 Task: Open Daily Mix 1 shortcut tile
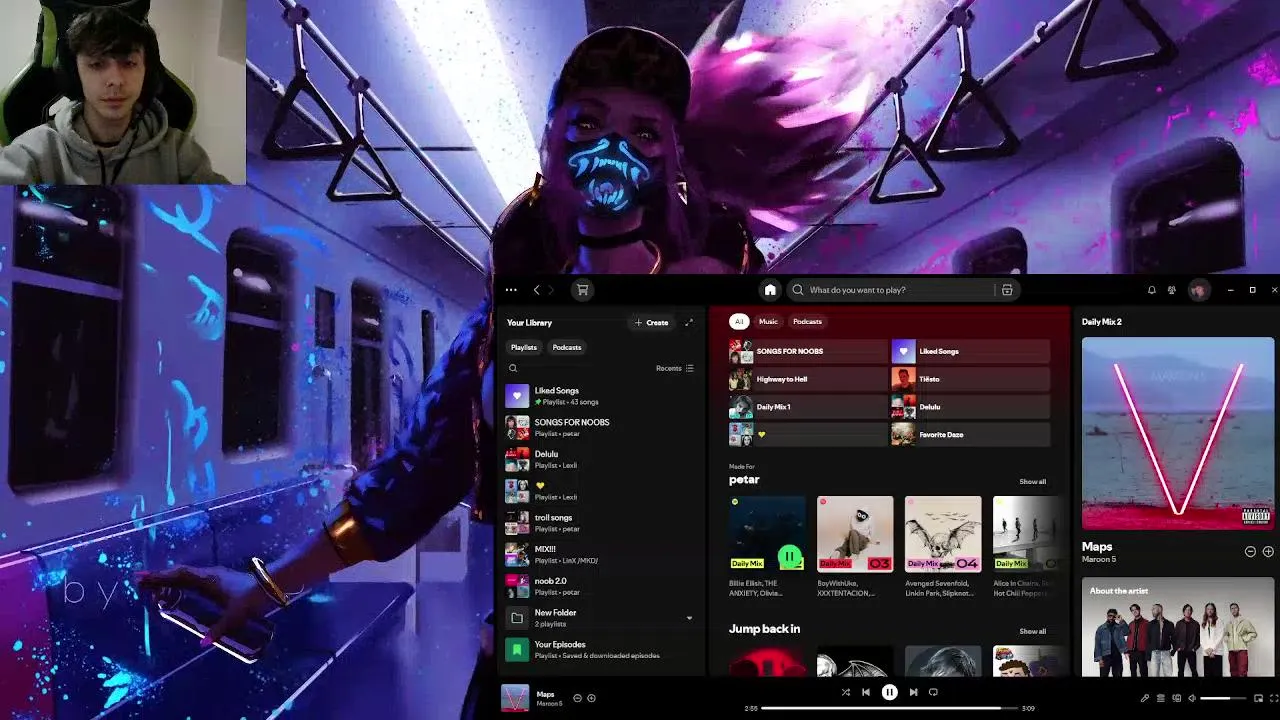808,407
